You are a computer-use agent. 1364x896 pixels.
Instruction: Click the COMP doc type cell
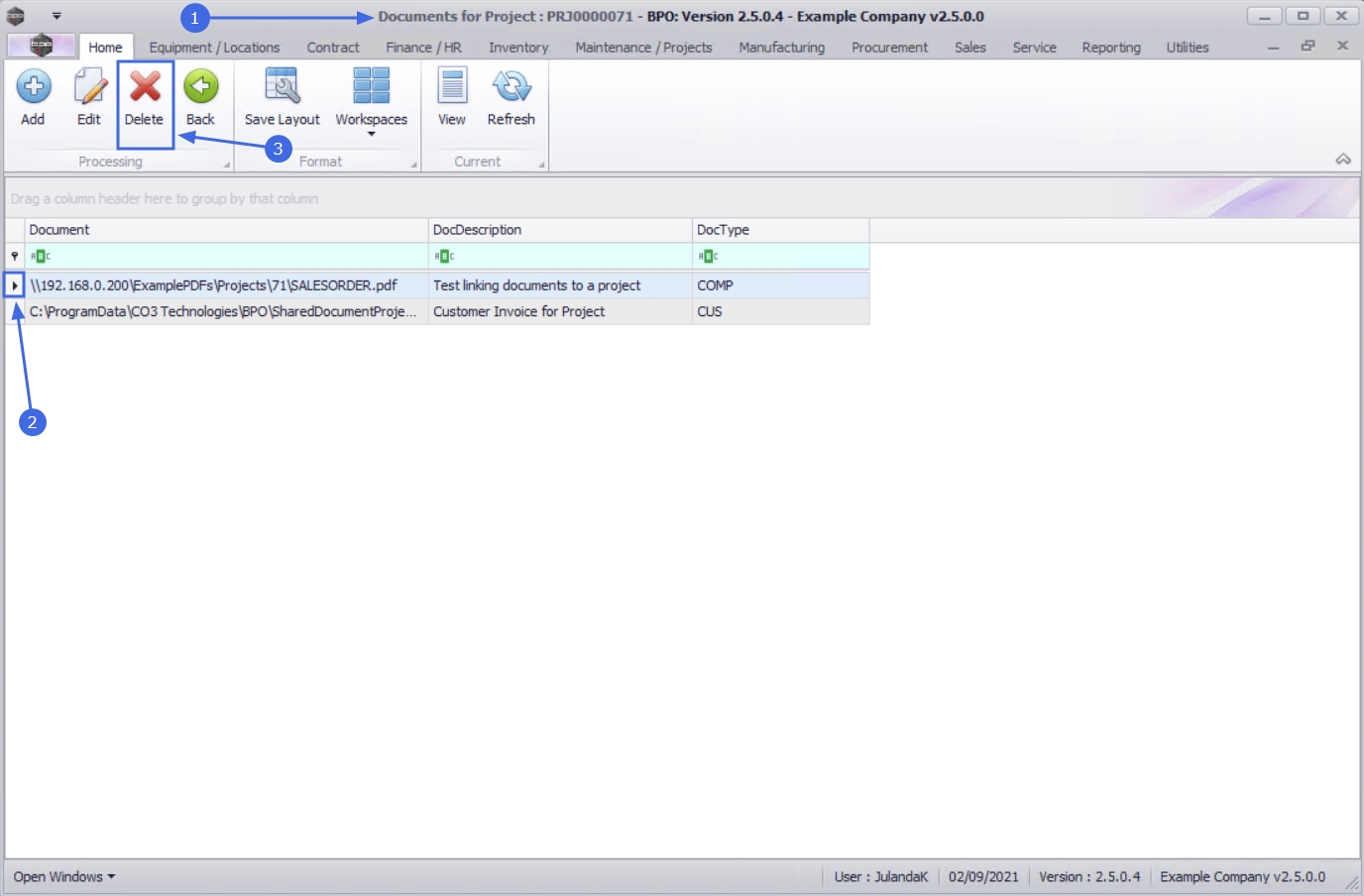pyautogui.click(x=781, y=285)
